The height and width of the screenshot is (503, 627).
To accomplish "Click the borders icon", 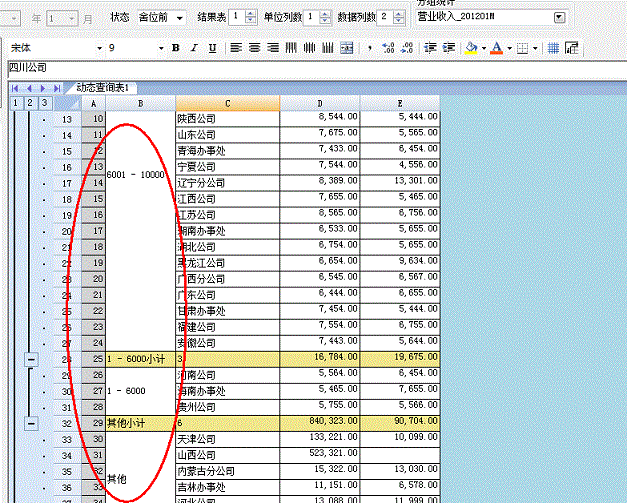I will [522, 48].
